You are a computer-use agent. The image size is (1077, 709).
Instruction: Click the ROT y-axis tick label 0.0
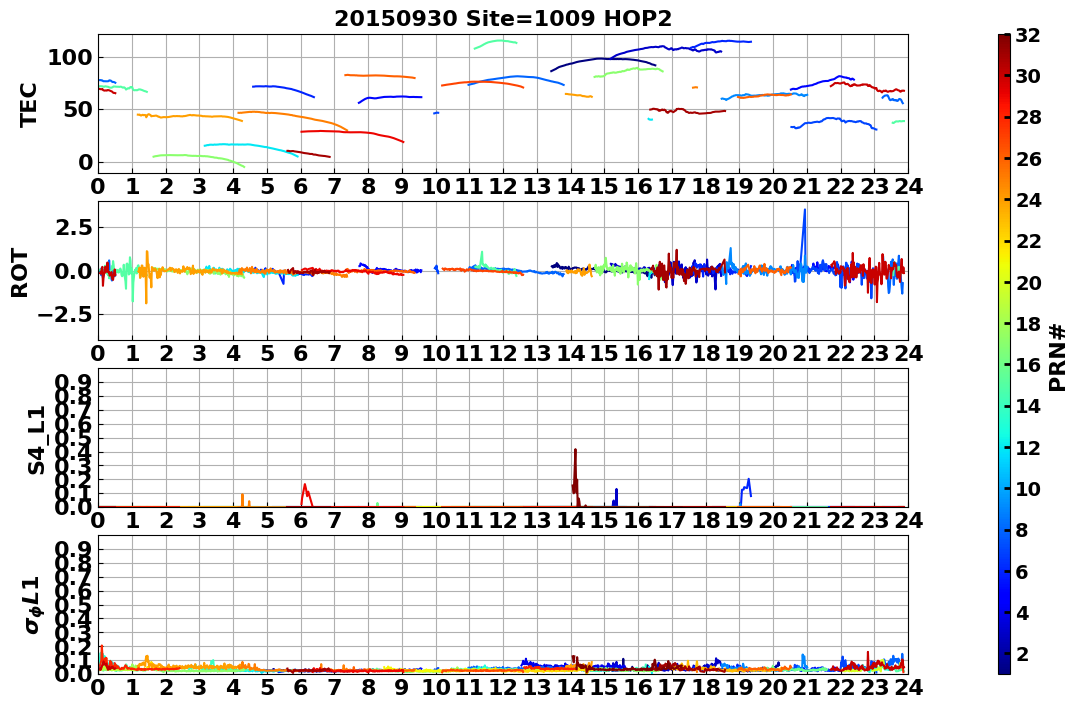[x=74, y=271]
